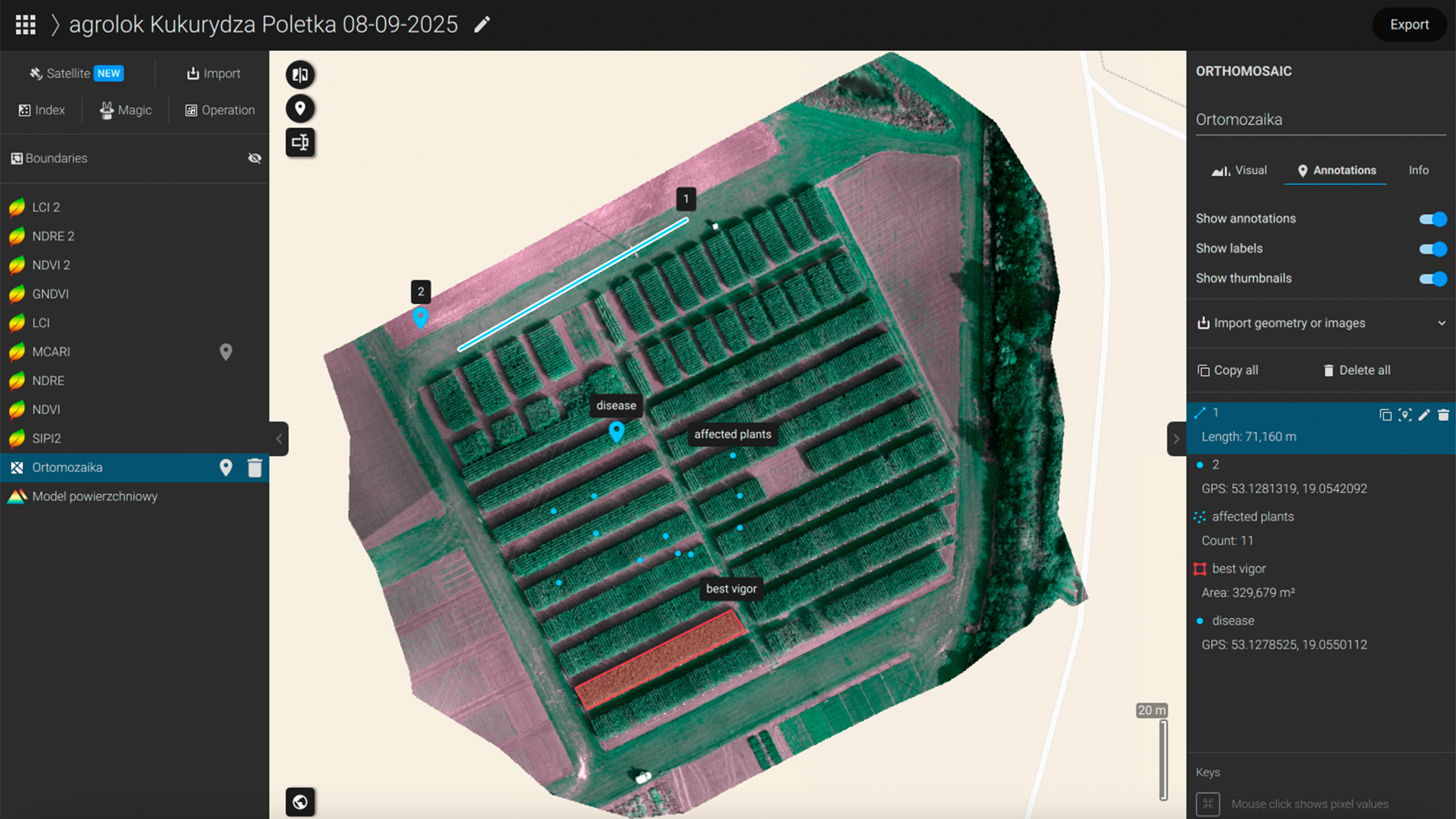Delete the Ortomozaika layer with trash icon

pos(255,468)
